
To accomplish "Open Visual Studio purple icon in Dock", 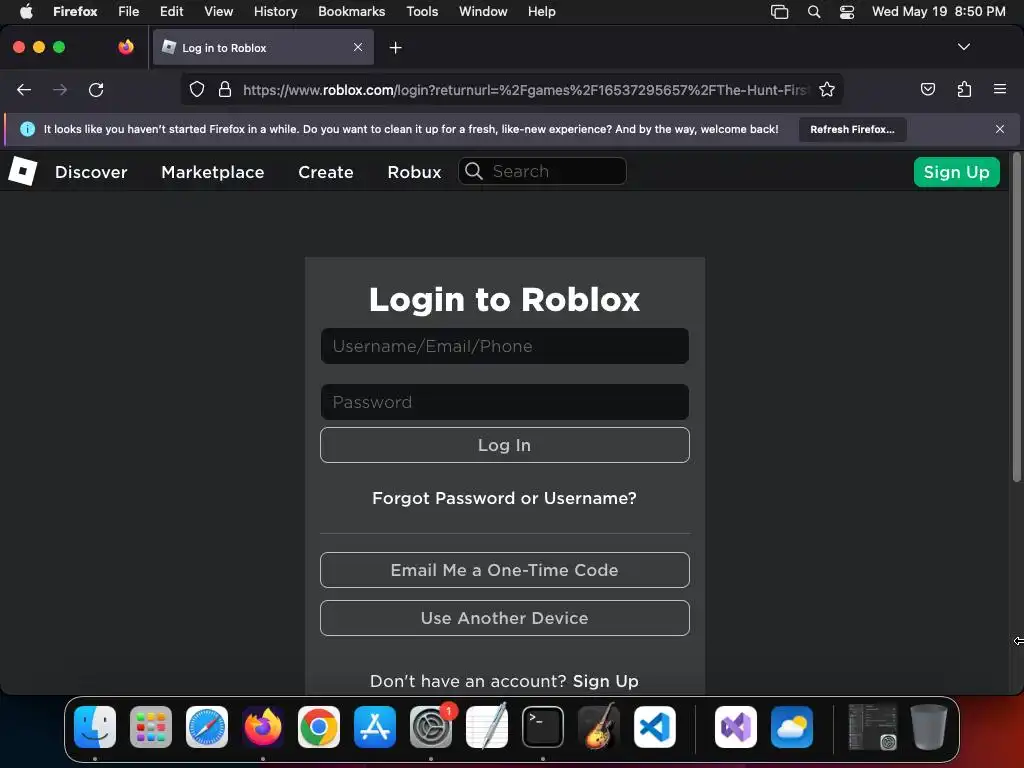I will [736, 727].
